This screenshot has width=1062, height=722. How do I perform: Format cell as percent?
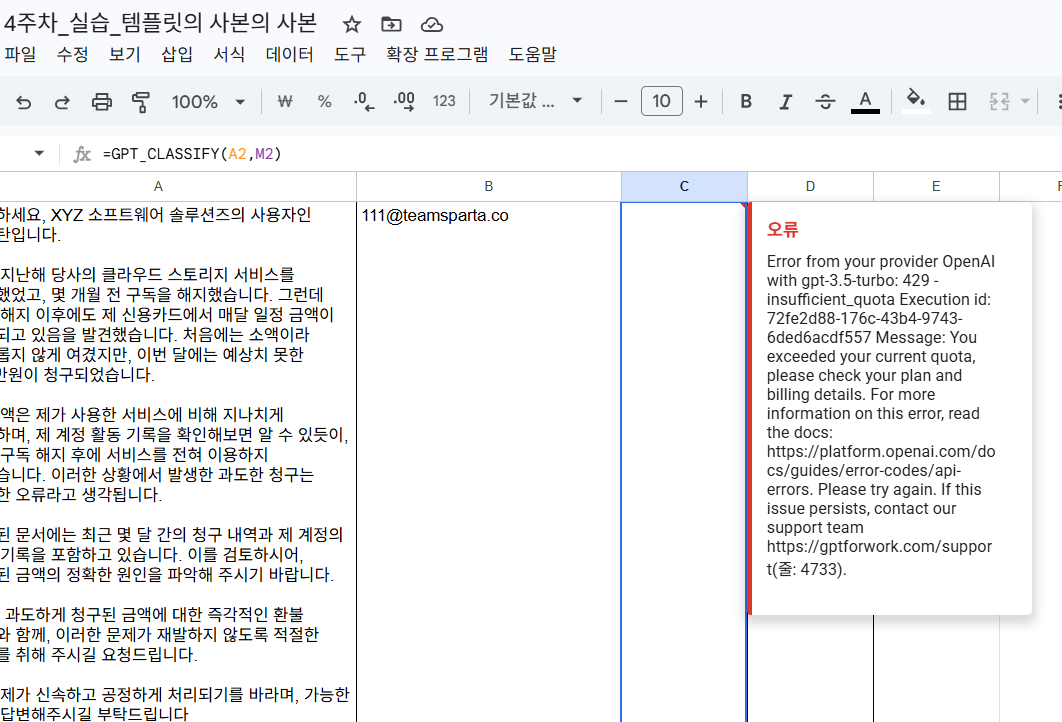click(x=324, y=102)
